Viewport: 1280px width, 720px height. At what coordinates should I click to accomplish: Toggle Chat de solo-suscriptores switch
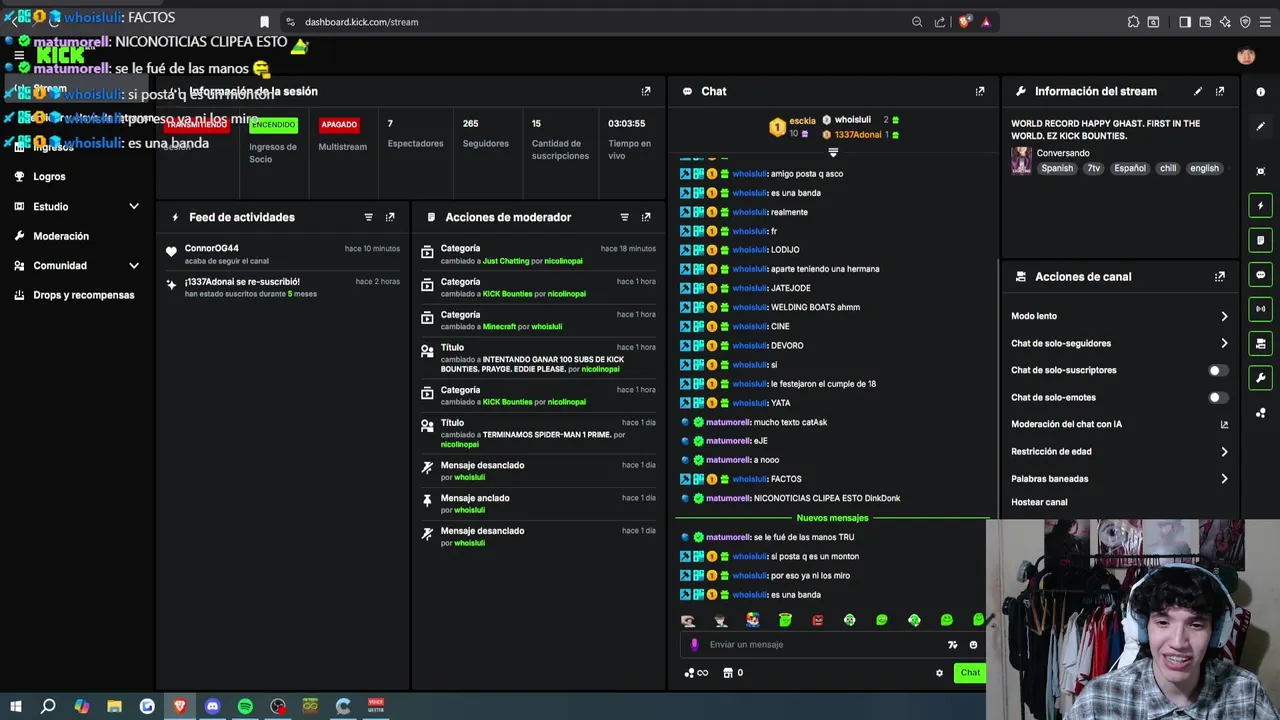coord(1217,370)
